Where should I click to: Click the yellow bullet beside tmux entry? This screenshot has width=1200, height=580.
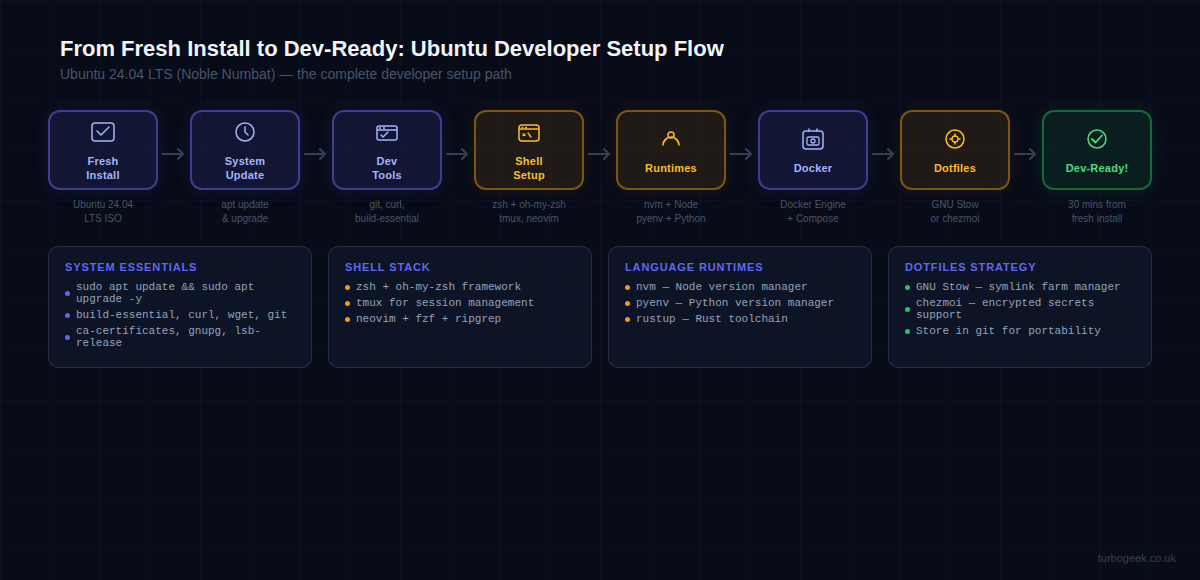(348, 302)
